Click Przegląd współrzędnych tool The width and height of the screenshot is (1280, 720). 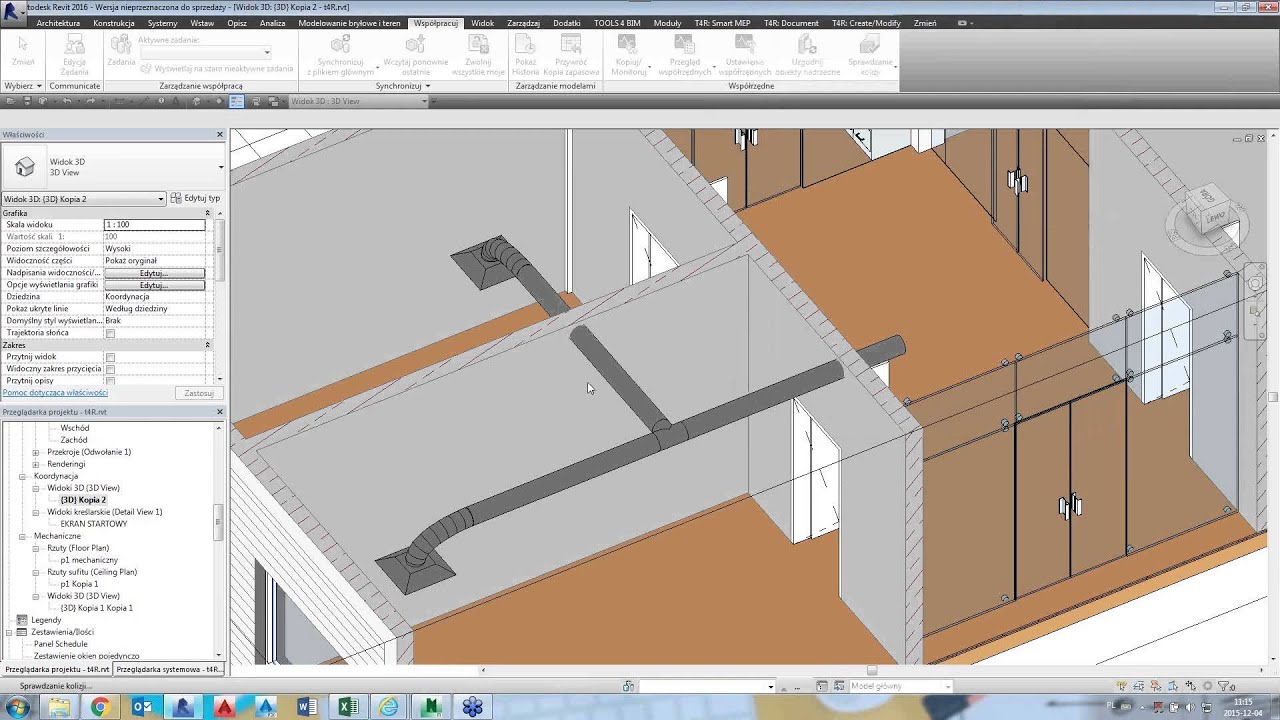pyautogui.click(x=685, y=53)
